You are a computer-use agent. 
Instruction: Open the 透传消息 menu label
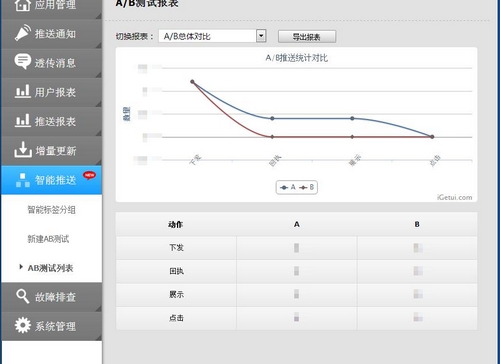(x=55, y=63)
